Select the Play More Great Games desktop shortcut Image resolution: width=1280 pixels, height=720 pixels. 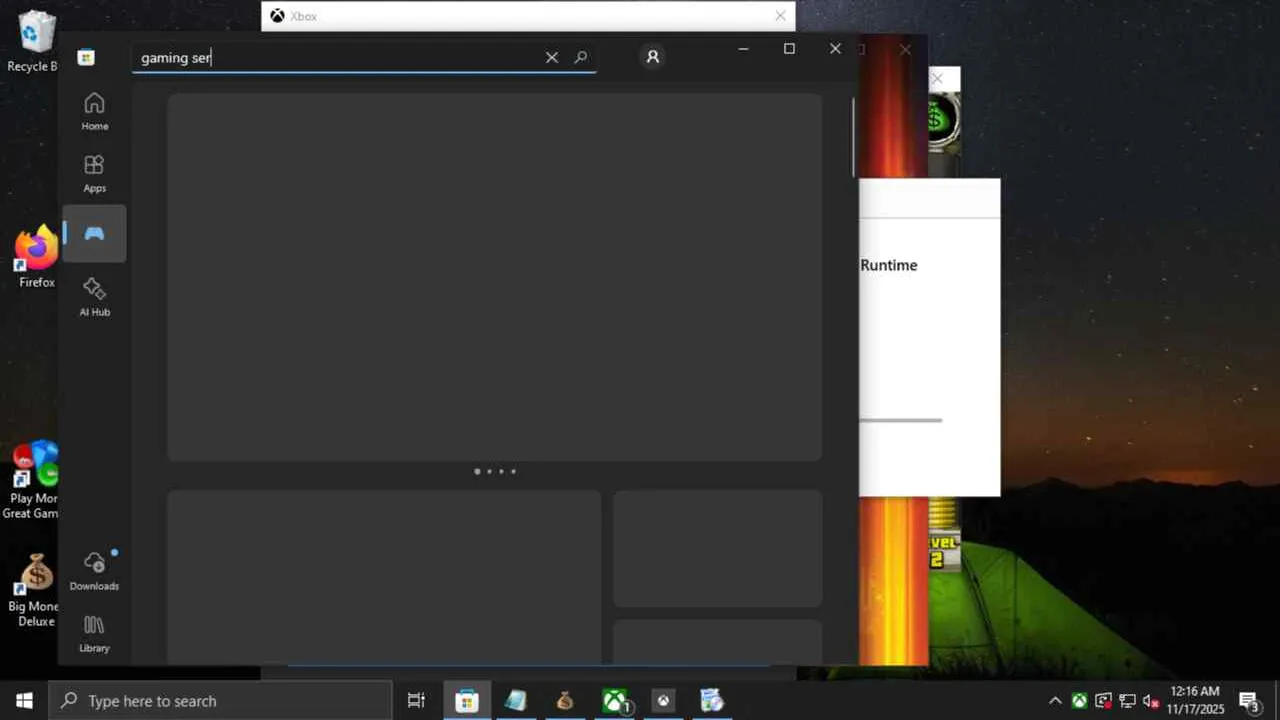click(x=32, y=481)
